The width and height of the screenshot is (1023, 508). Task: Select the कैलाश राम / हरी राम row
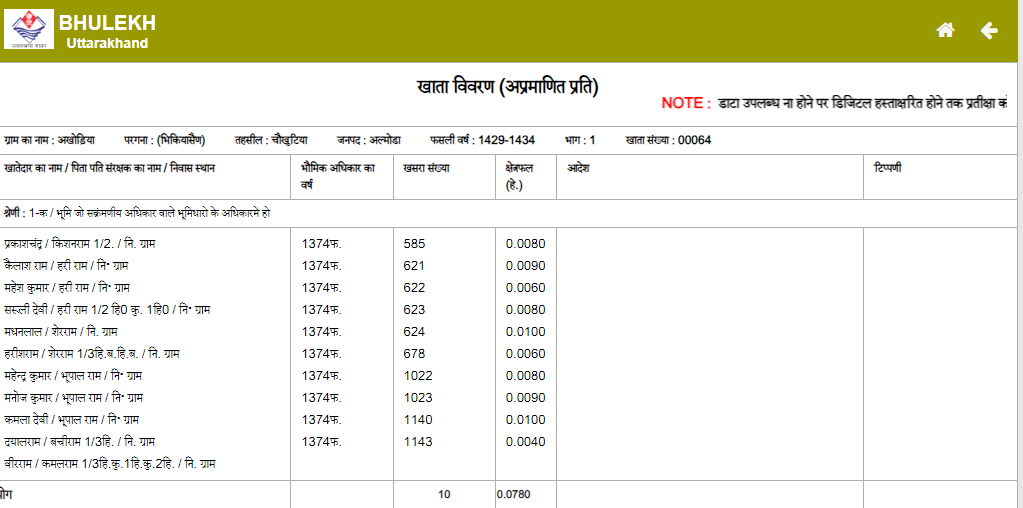tap(65, 265)
